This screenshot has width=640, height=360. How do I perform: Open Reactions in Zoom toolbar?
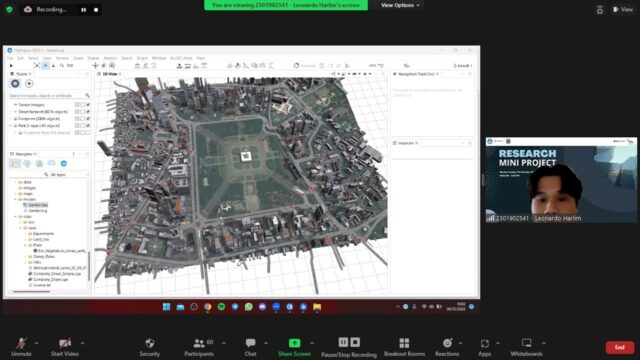(447, 347)
